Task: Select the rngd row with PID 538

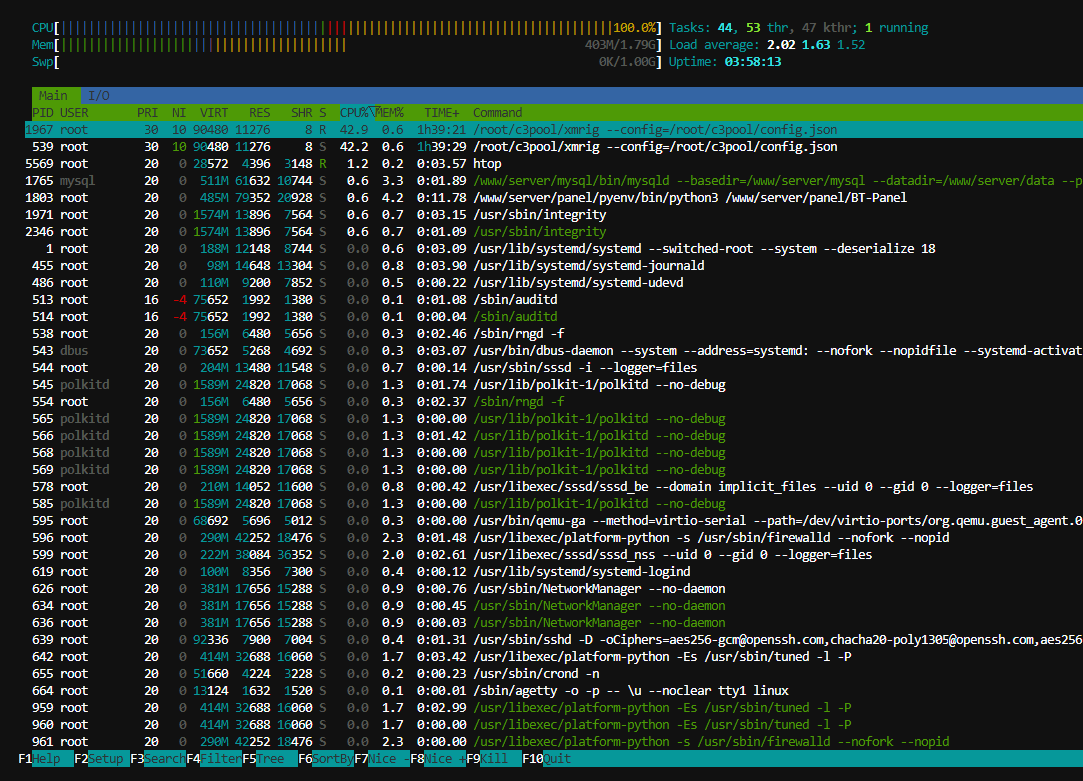Action: coord(554,334)
